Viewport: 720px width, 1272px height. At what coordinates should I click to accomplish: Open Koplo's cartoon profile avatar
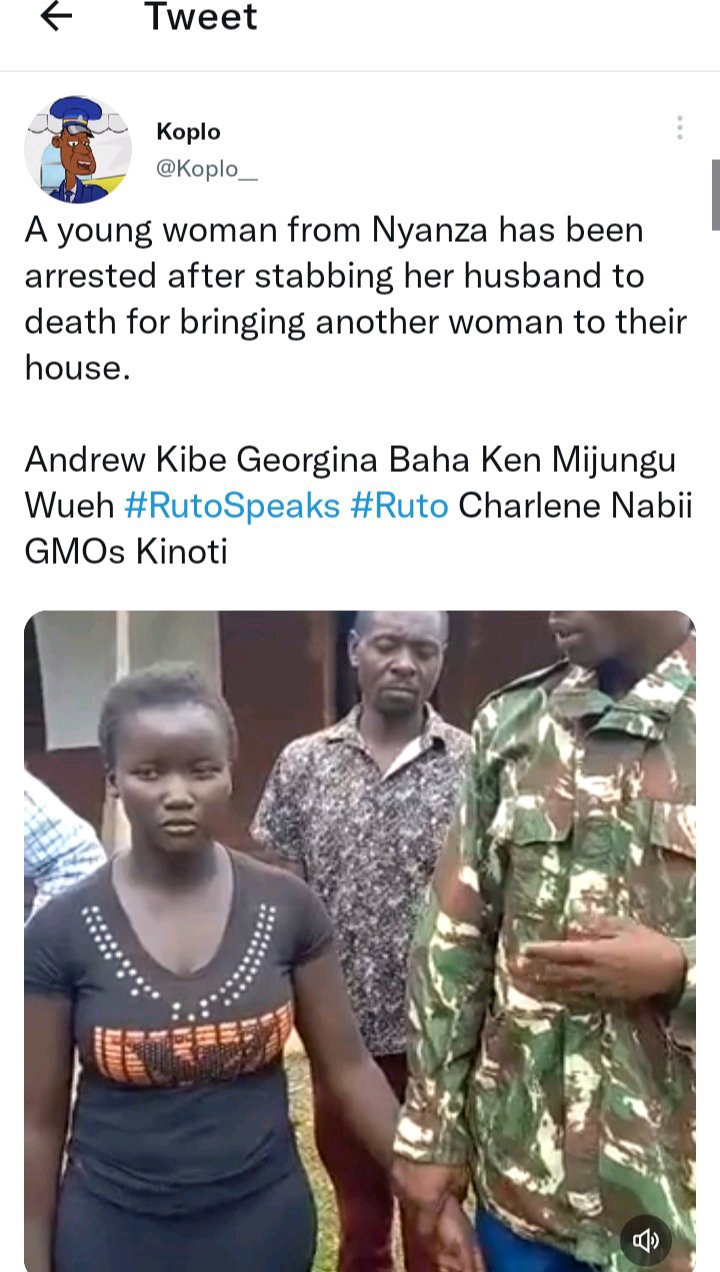click(x=78, y=150)
